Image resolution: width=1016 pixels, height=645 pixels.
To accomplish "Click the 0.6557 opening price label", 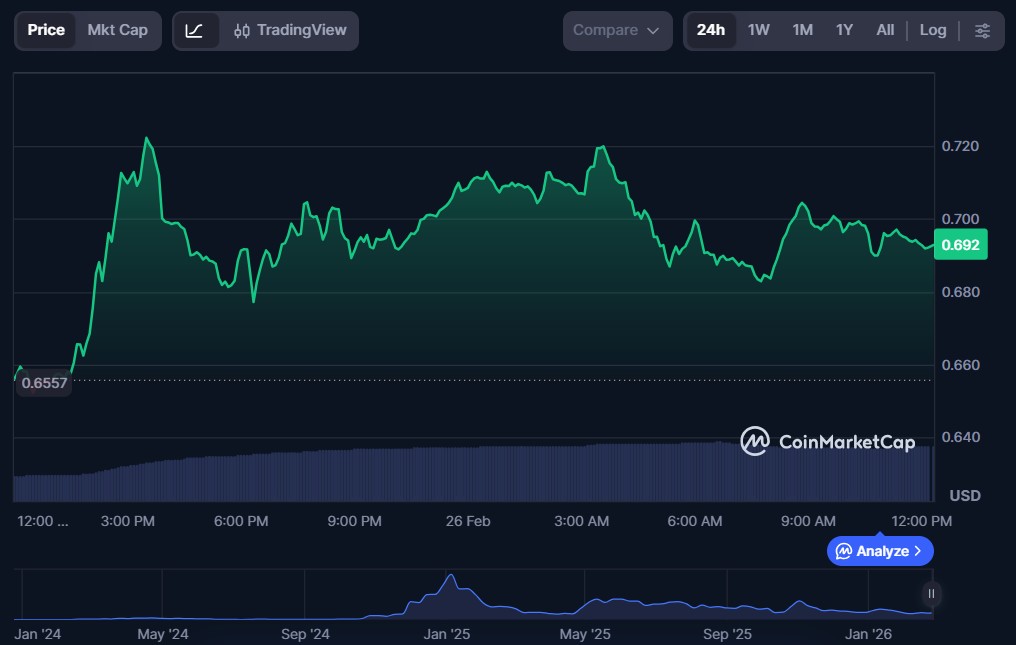I will point(44,383).
